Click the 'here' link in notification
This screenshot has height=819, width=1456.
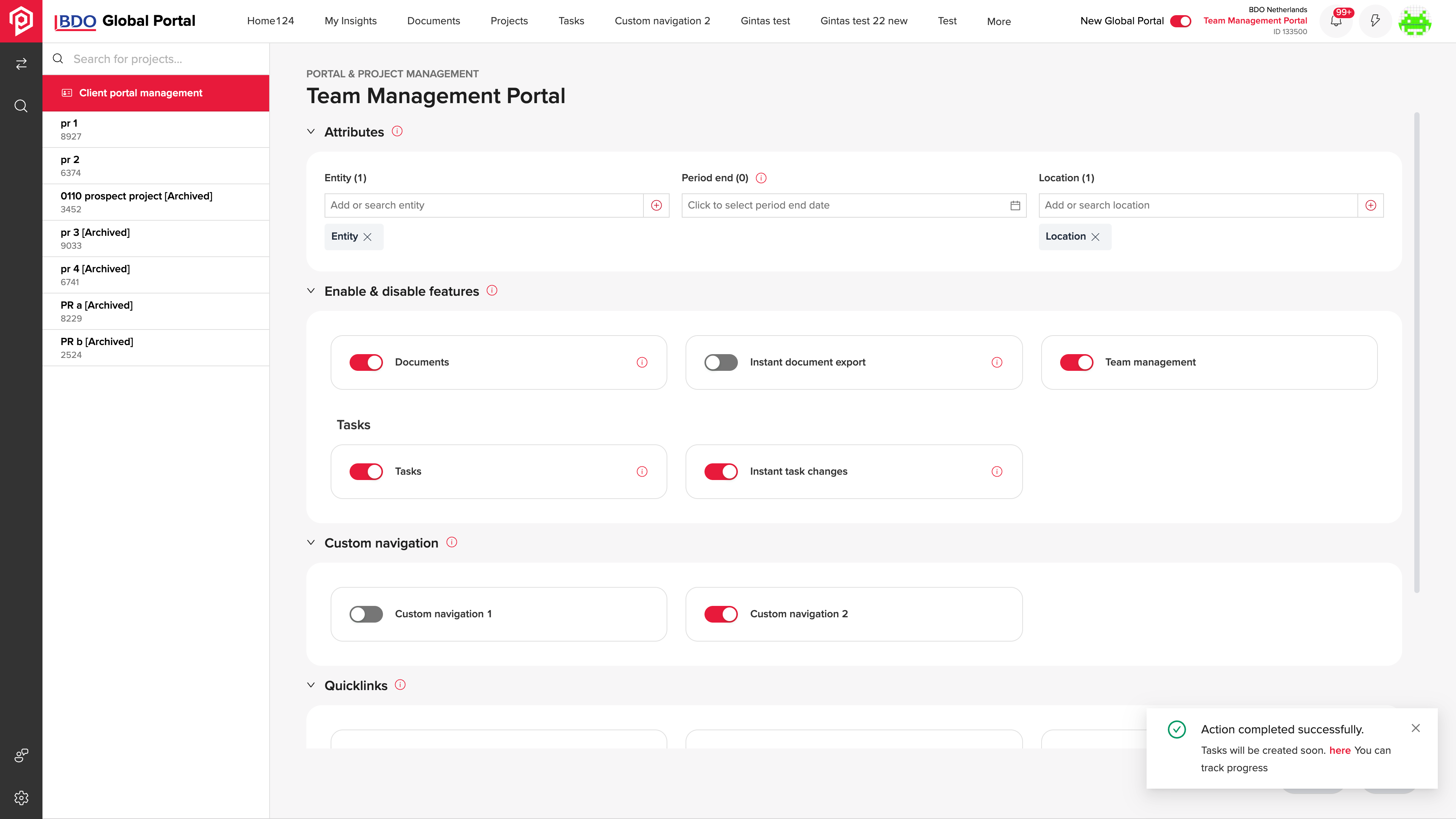(1340, 750)
